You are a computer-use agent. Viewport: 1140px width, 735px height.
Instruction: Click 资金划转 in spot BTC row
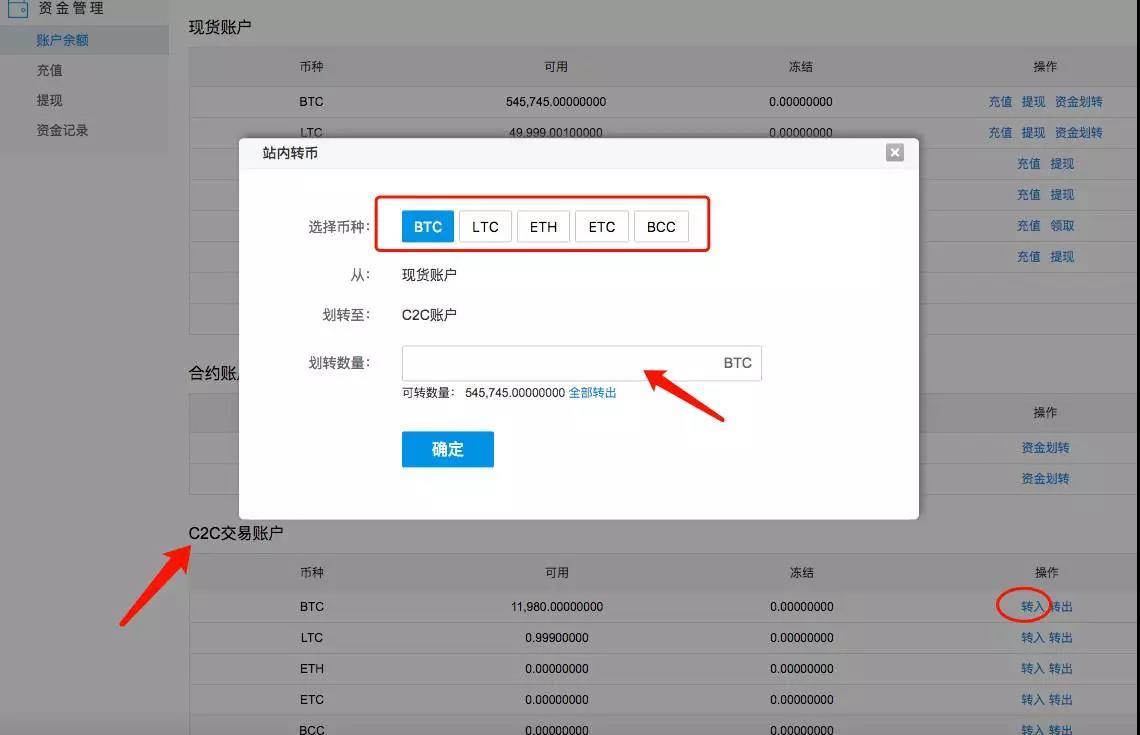pos(1078,102)
